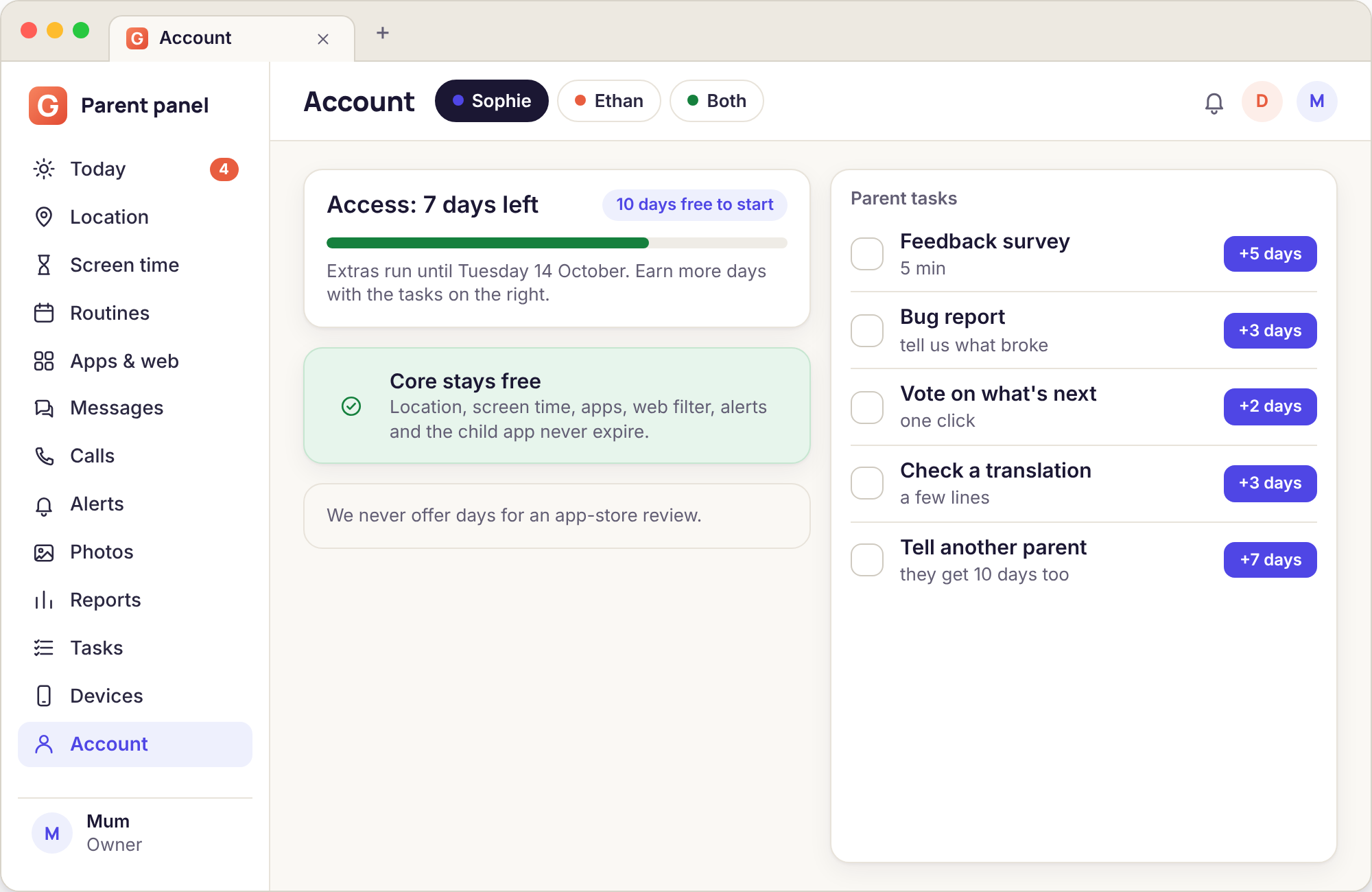
Task: Click the +2 days button
Action: coord(1270,407)
